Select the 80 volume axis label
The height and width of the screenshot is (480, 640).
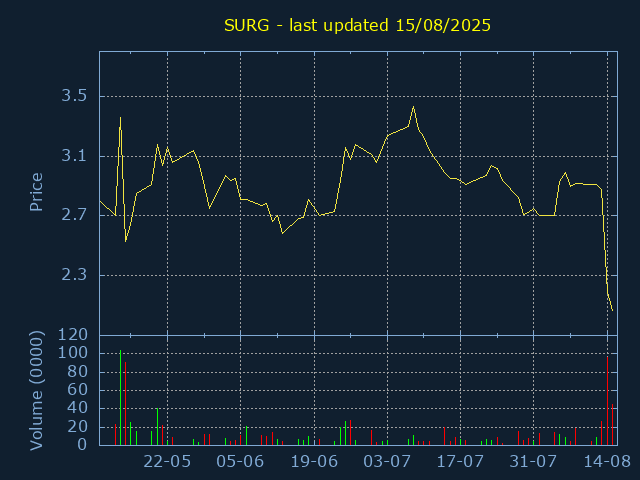pos(78,371)
